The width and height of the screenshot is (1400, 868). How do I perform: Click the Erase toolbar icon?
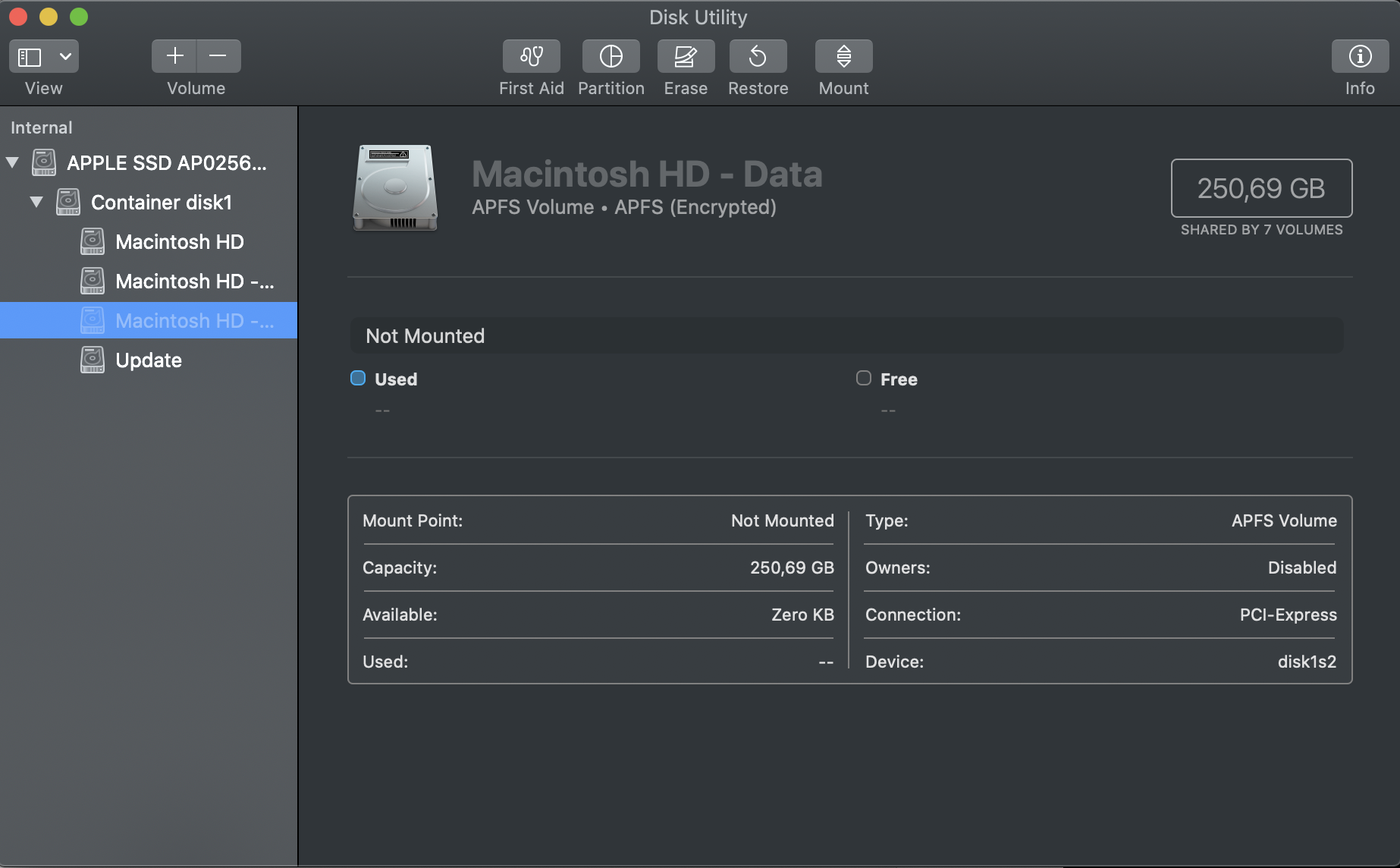point(686,57)
